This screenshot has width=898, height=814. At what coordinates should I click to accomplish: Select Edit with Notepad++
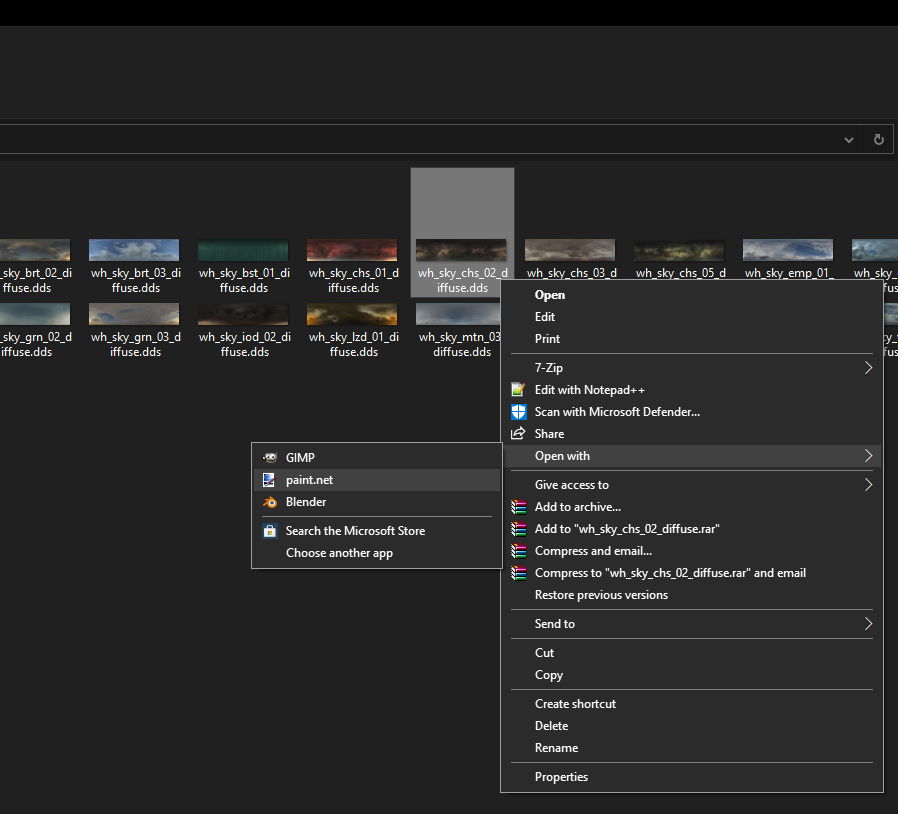point(692,390)
